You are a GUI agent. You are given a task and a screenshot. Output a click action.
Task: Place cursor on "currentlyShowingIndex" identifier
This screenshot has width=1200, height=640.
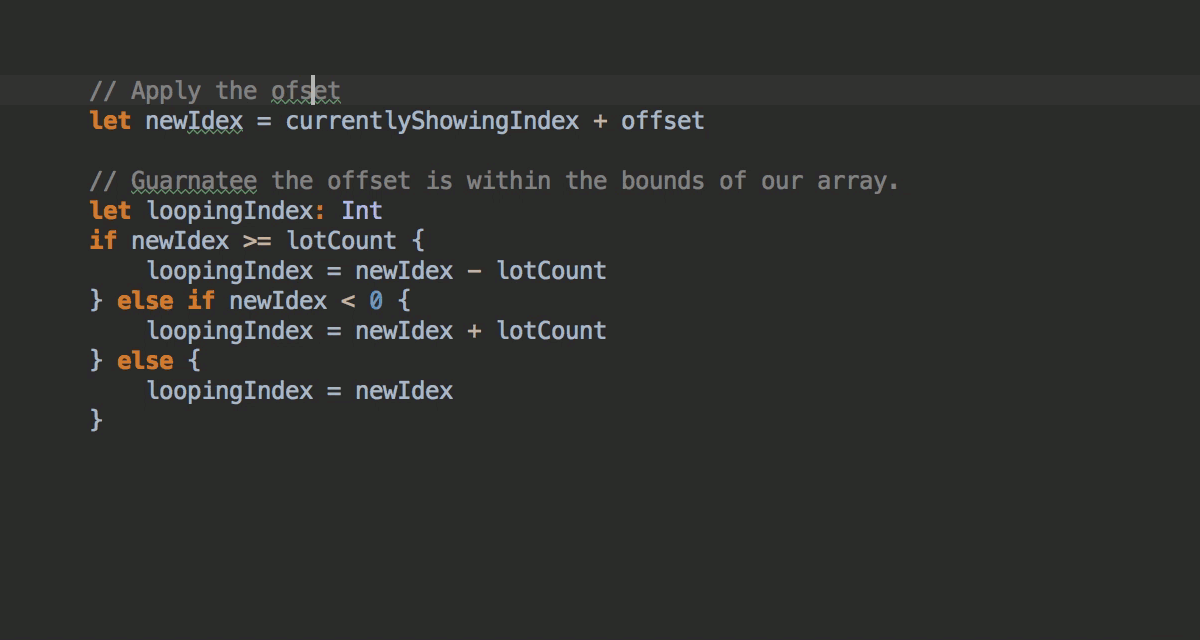432,121
